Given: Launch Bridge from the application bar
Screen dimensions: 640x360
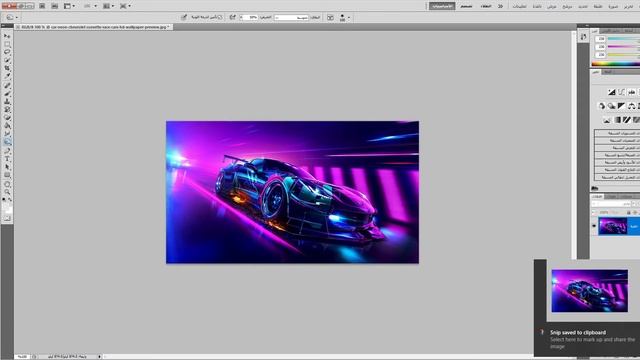Looking at the screenshot, I should [42, 6].
